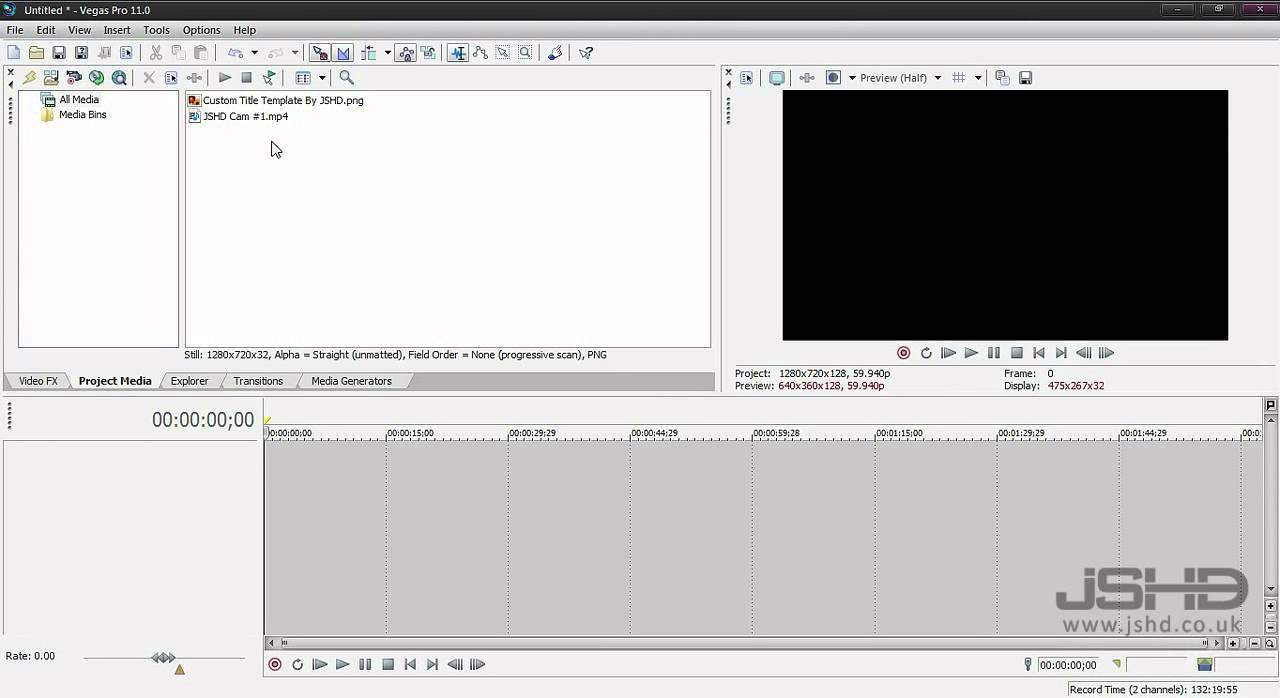Save preview snapshot to file

(x=1025, y=77)
